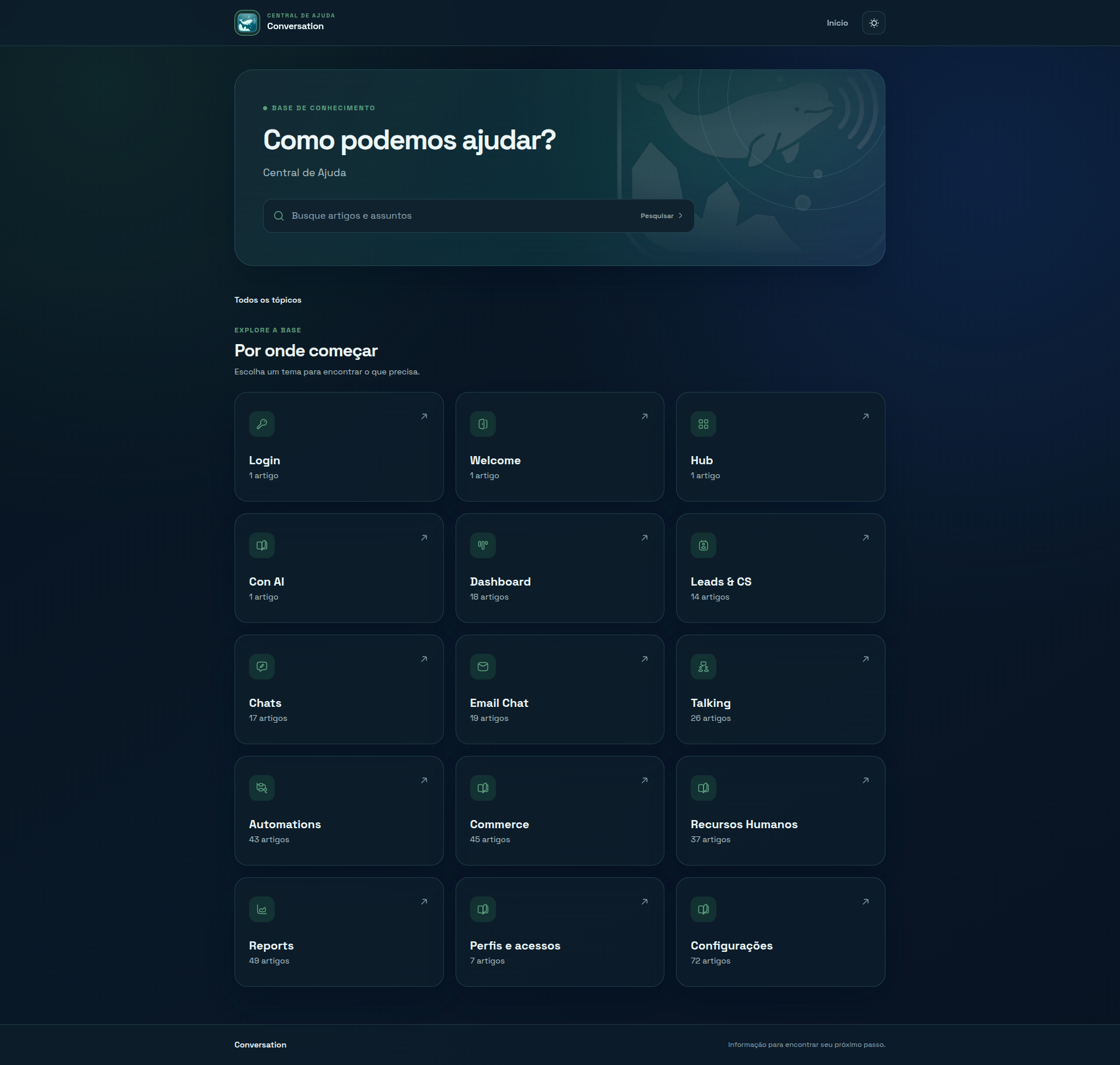
Task: Open the Início navigation link
Action: (837, 23)
